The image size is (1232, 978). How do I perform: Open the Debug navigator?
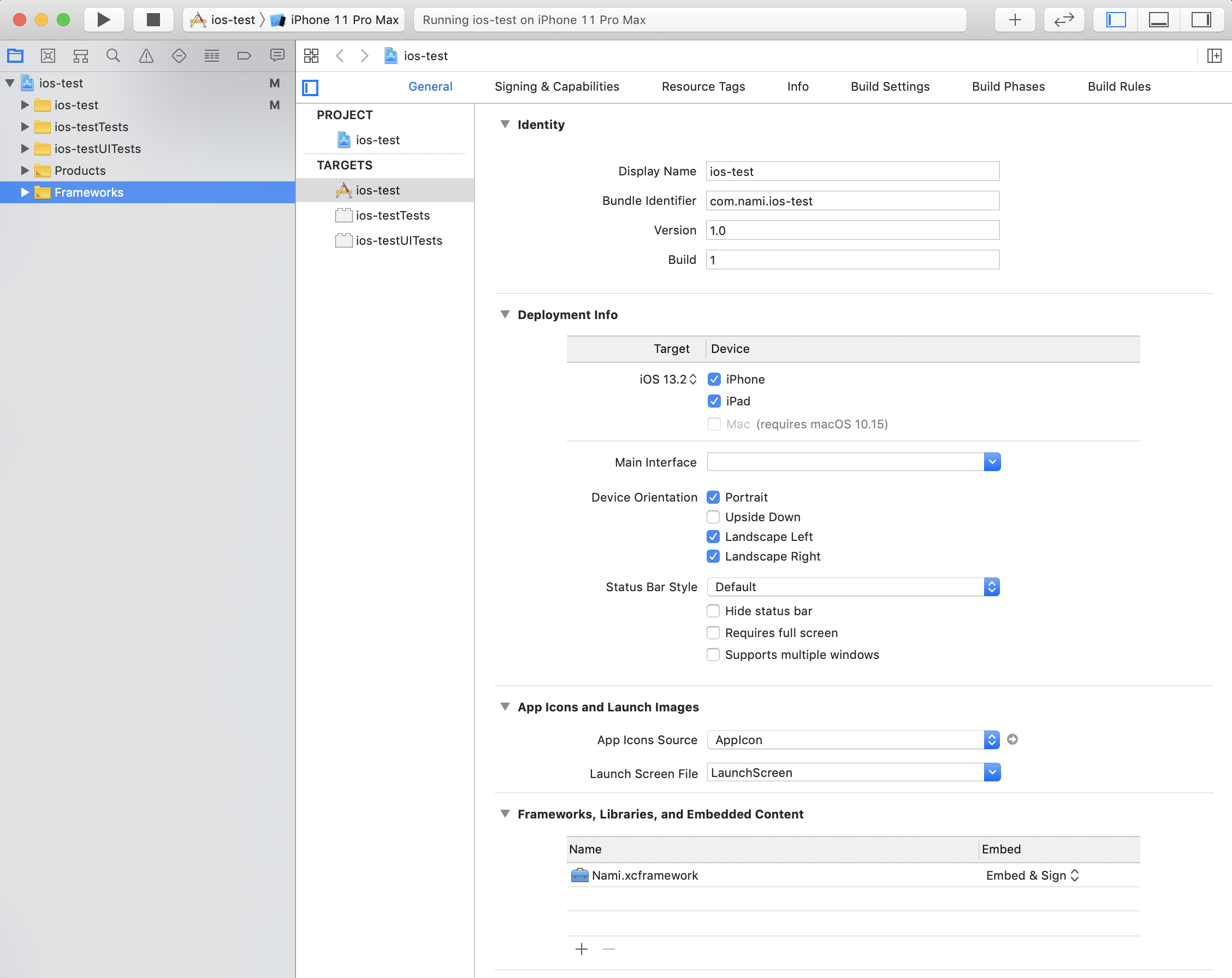tap(212, 55)
